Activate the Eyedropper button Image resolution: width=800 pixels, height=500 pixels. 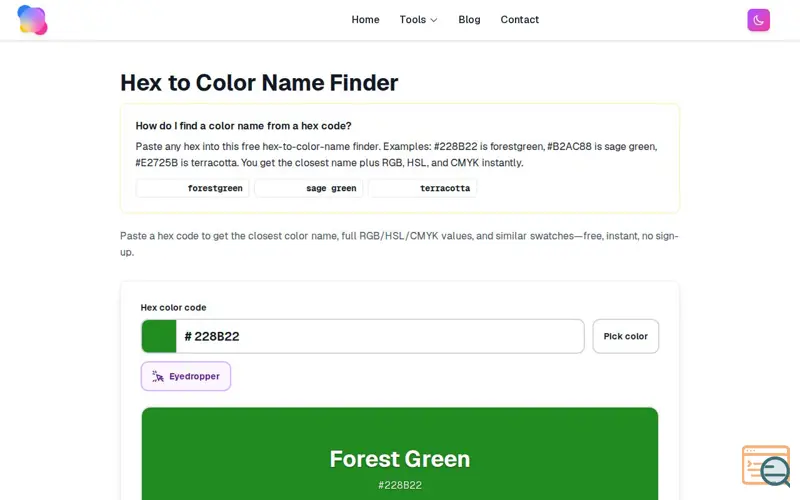(186, 376)
